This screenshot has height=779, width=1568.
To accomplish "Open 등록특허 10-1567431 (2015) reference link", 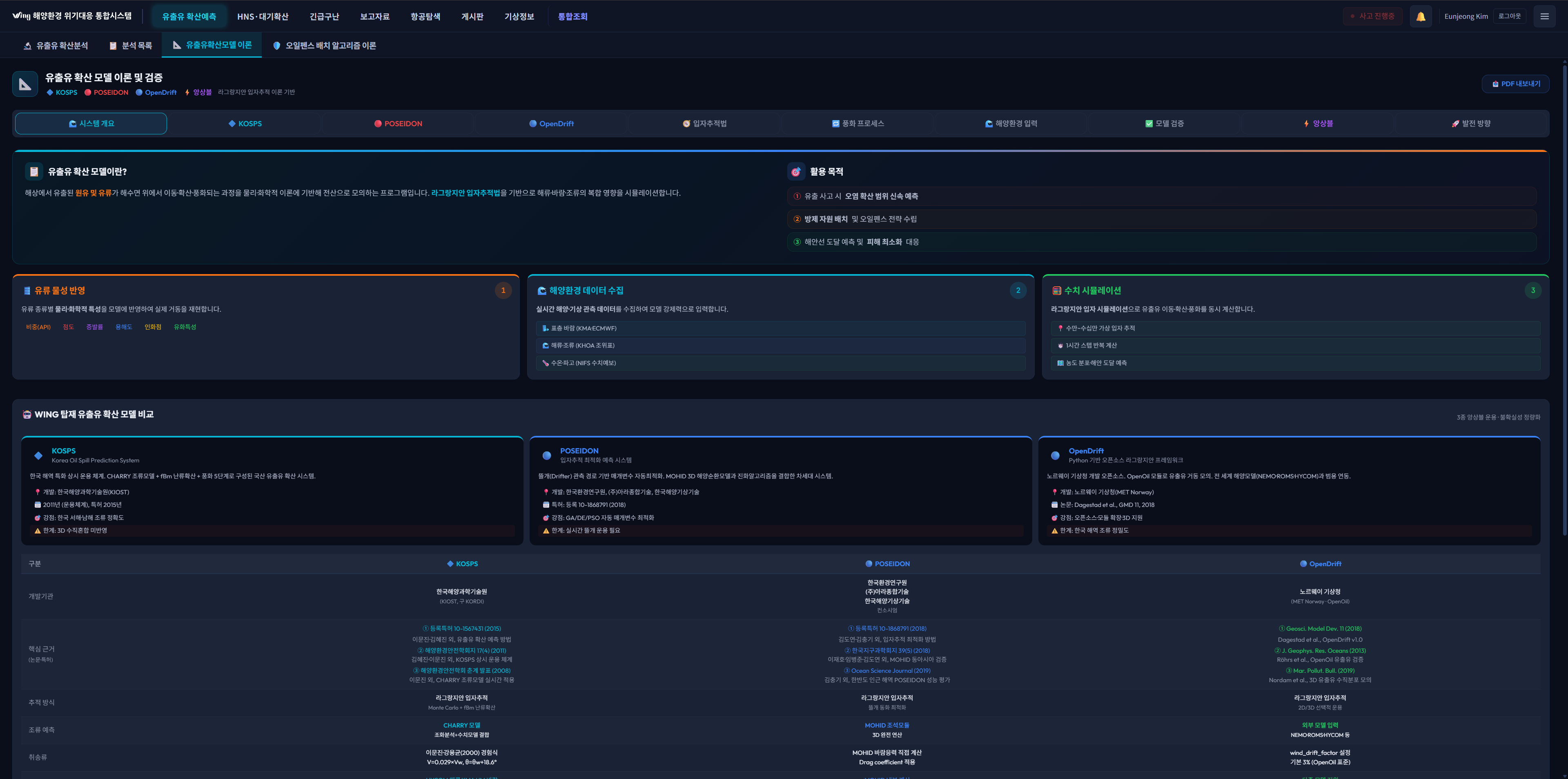I will tap(462, 629).
